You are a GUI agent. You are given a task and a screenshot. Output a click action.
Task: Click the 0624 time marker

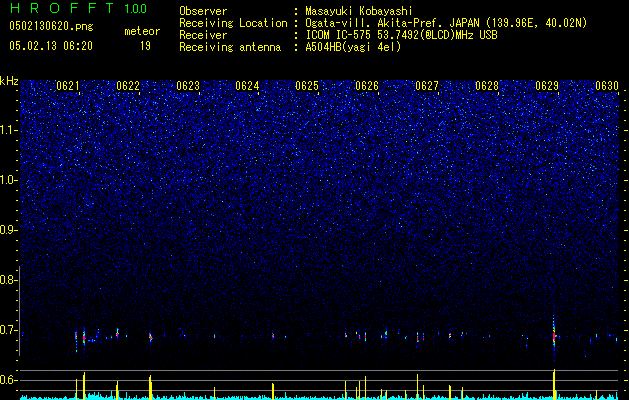click(247, 86)
